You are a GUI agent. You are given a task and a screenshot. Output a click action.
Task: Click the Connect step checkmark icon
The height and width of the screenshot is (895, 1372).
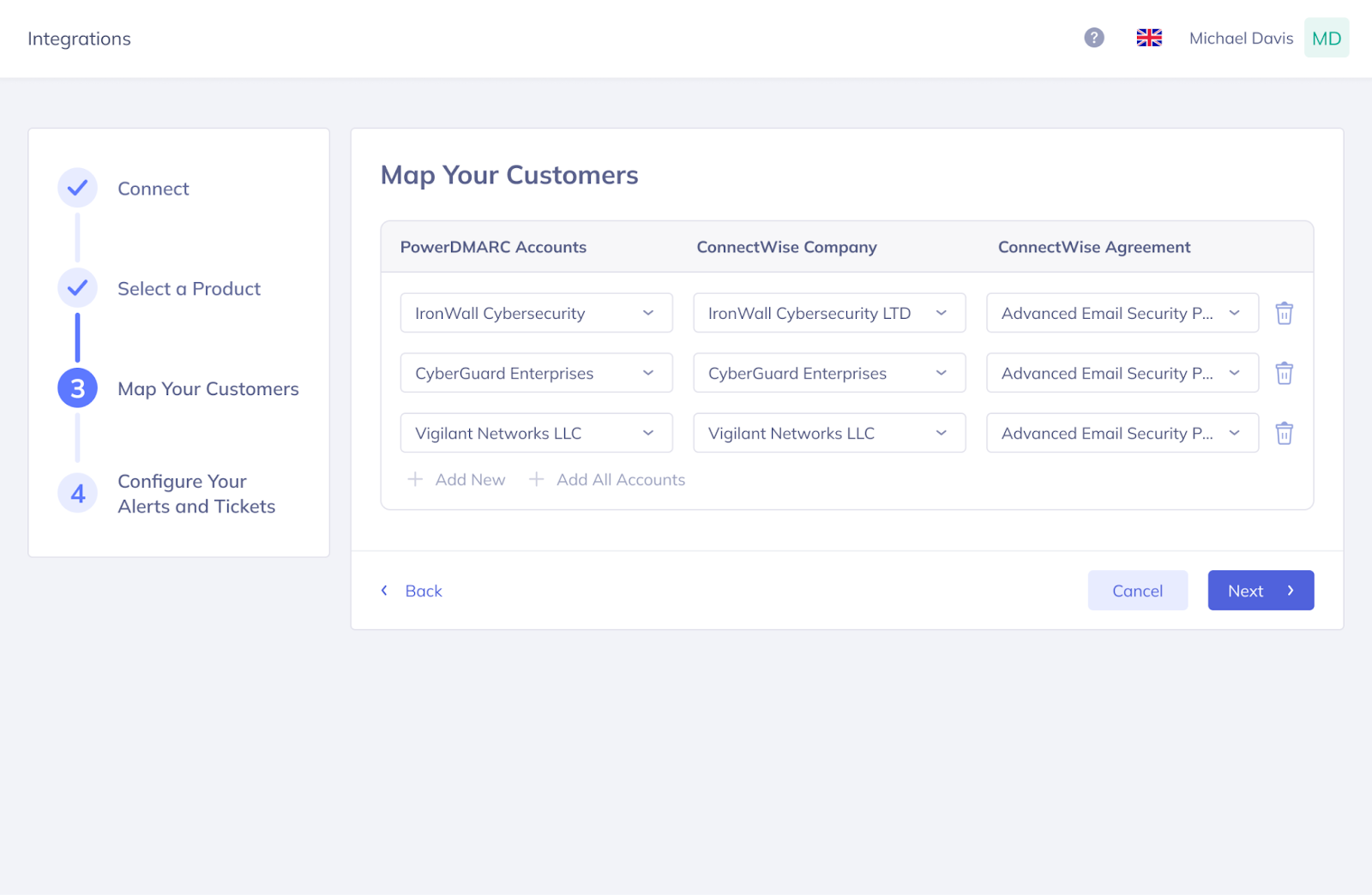[77, 188]
